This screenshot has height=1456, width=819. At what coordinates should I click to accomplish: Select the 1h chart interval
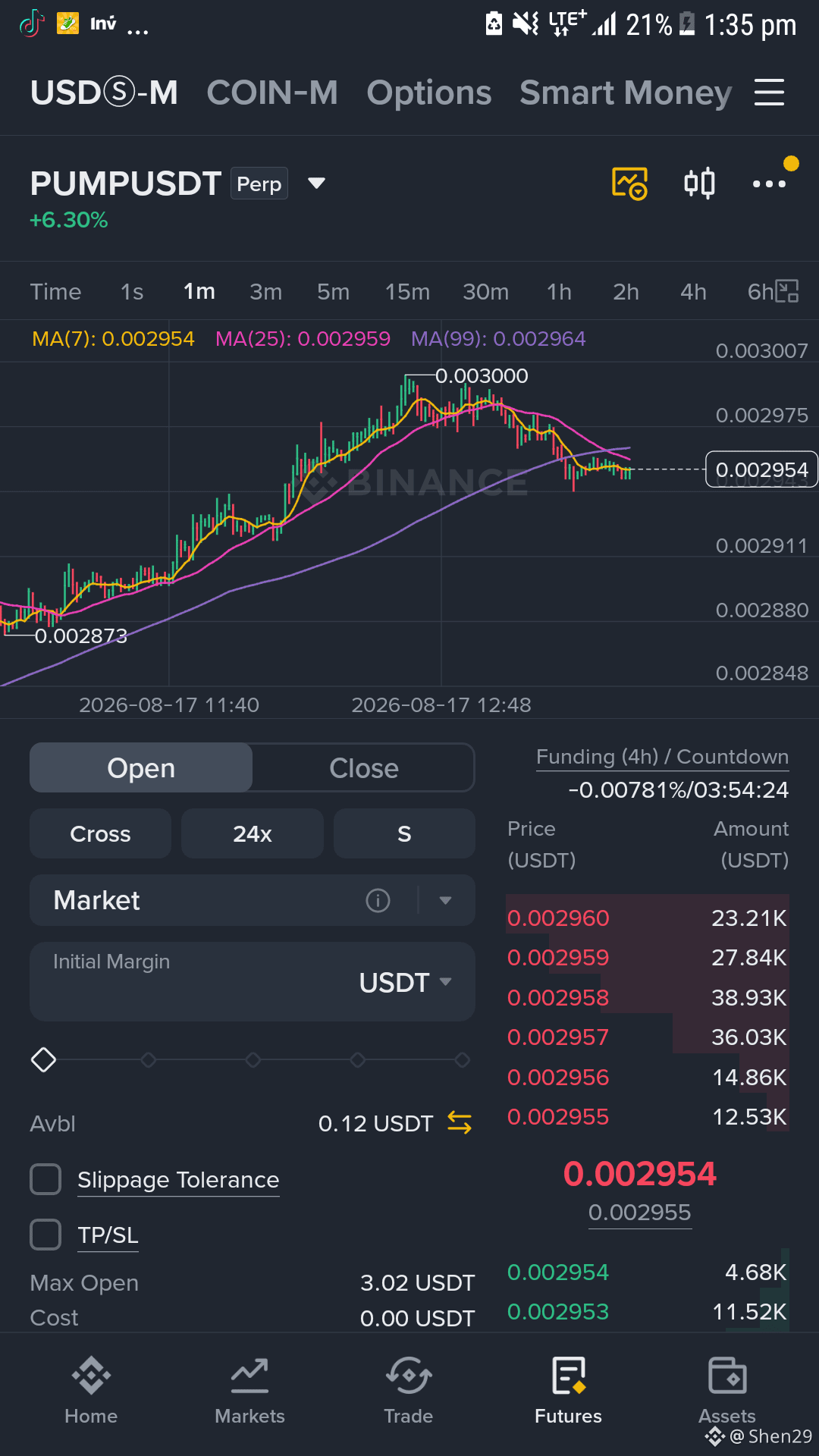pos(559,291)
